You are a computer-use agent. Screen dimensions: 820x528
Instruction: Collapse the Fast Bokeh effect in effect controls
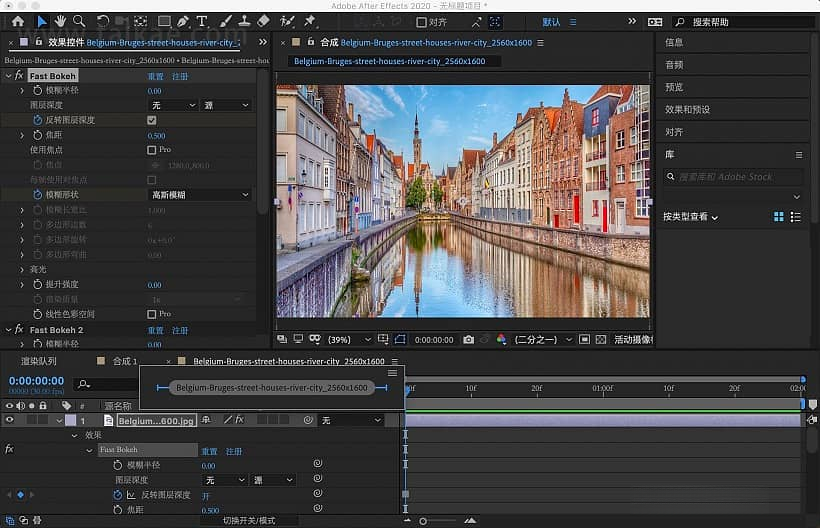pyautogui.click(x=8, y=76)
